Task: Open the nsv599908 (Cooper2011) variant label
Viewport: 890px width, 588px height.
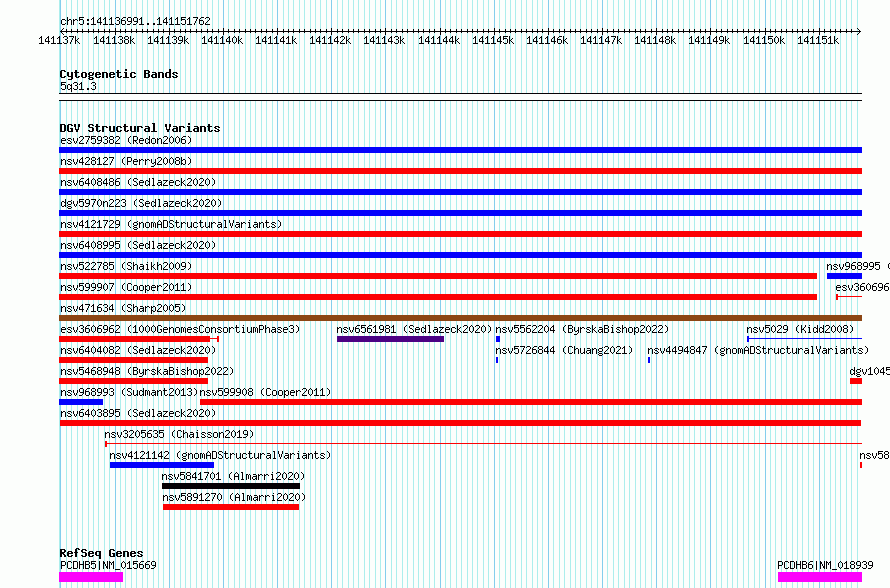Action: pyautogui.click(x=265, y=392)
